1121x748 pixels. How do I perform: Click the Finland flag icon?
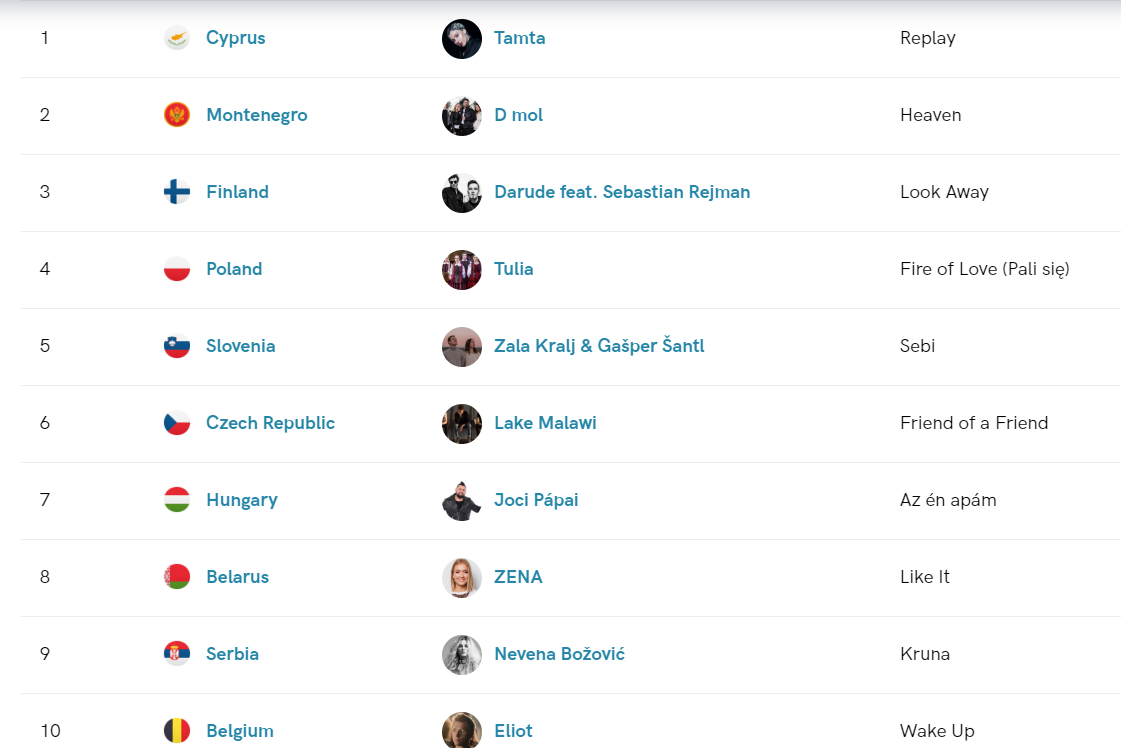[177, 192]
